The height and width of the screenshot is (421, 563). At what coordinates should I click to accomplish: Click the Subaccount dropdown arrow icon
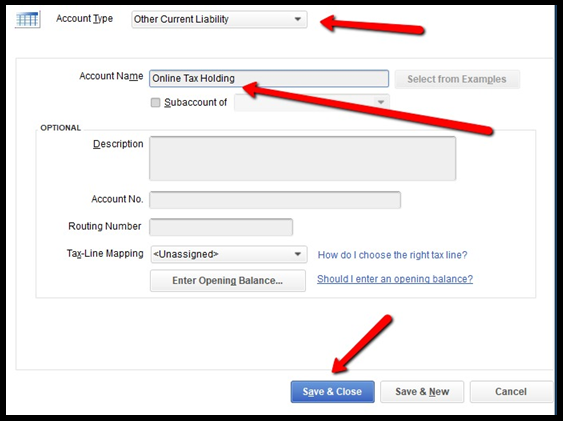pyautogui.click(x=381, y=103)
